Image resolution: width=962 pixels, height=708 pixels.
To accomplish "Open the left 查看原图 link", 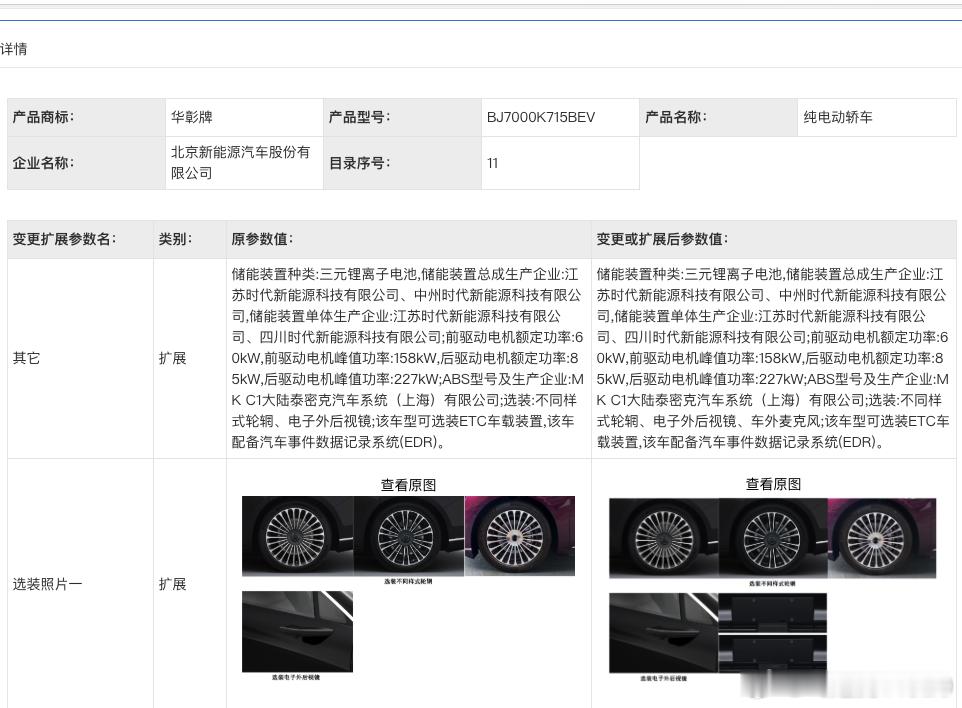I will point(408,485).
